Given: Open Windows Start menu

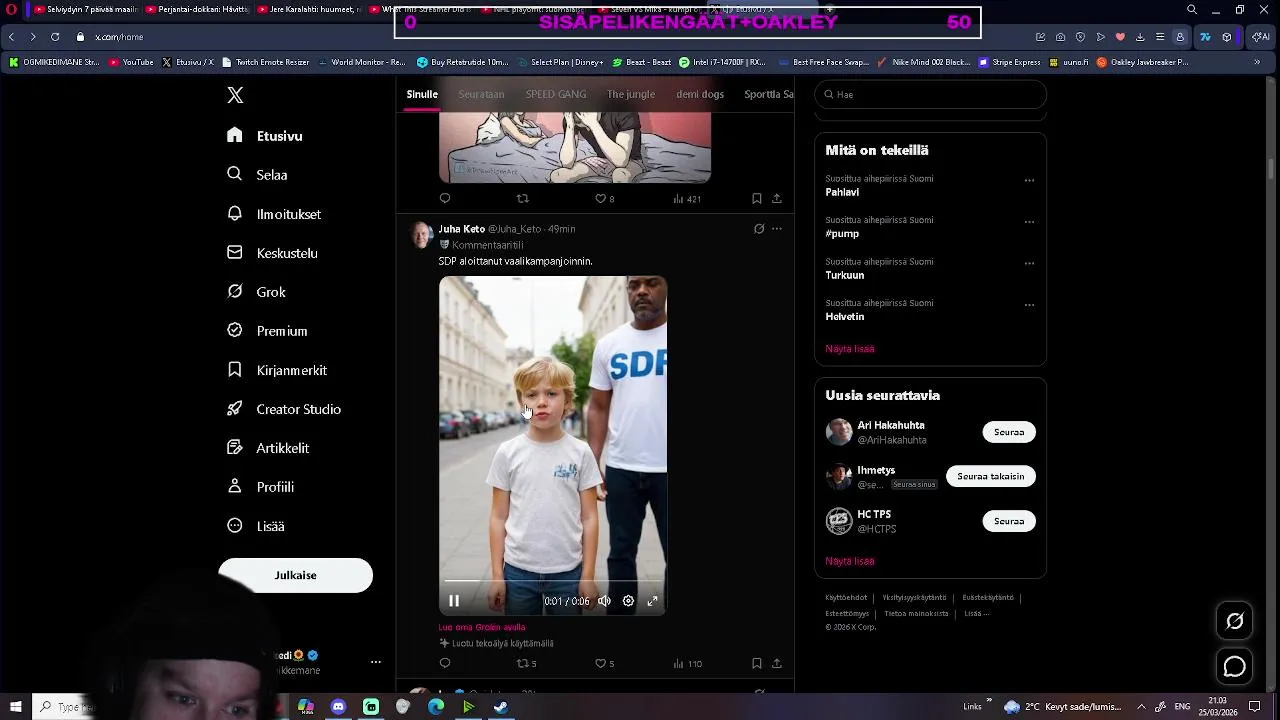Looking at the screenshot, I should click(15, 707).
